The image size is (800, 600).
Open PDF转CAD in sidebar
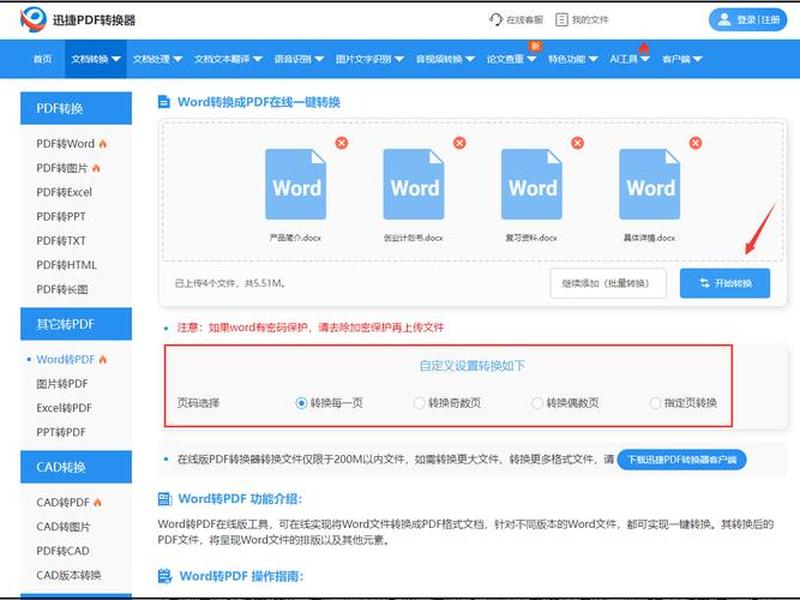coord(63,551)
